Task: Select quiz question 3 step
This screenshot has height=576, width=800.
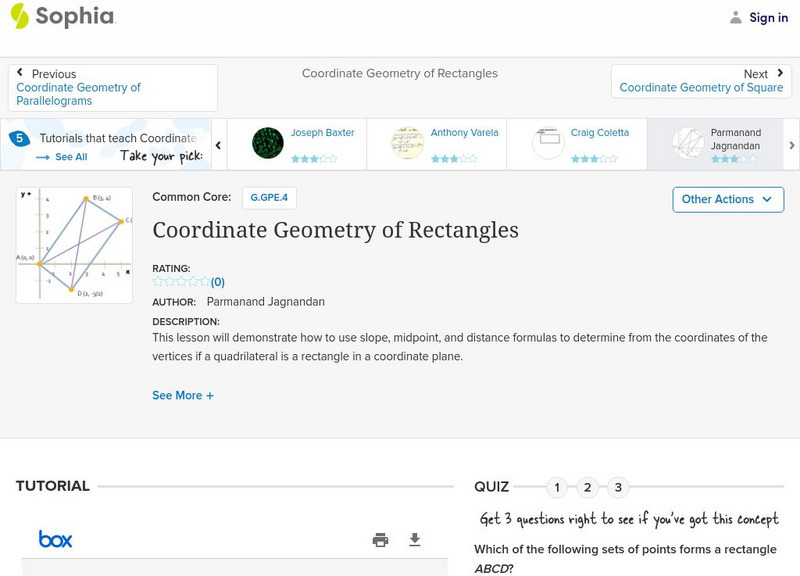Action: tap(619, 488)
